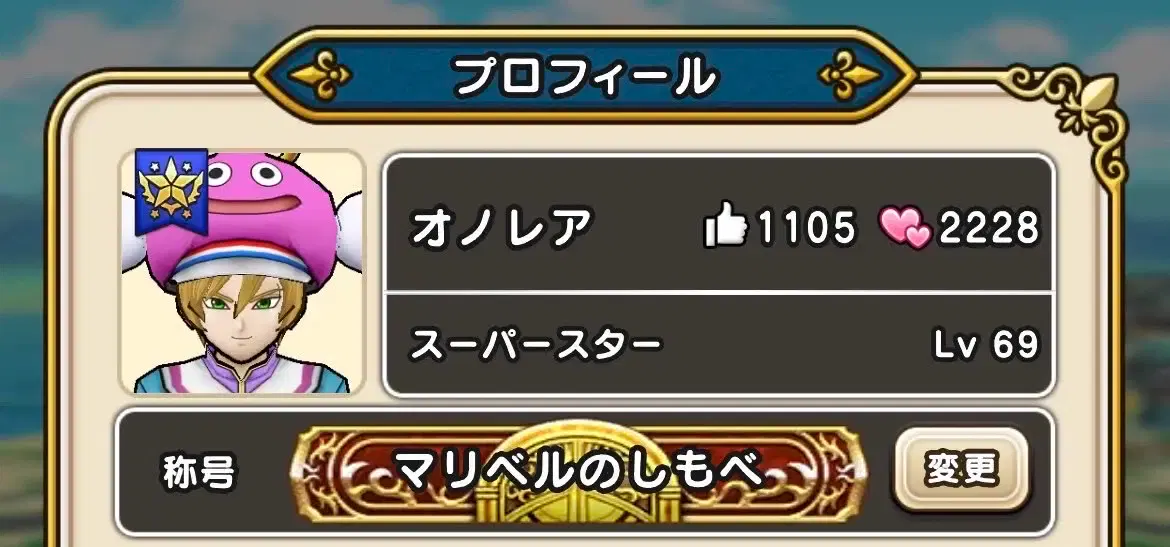This screenshot has height=547, width=1170.
Task: Select the player name オノレア
Action: [x=501, y=226]
